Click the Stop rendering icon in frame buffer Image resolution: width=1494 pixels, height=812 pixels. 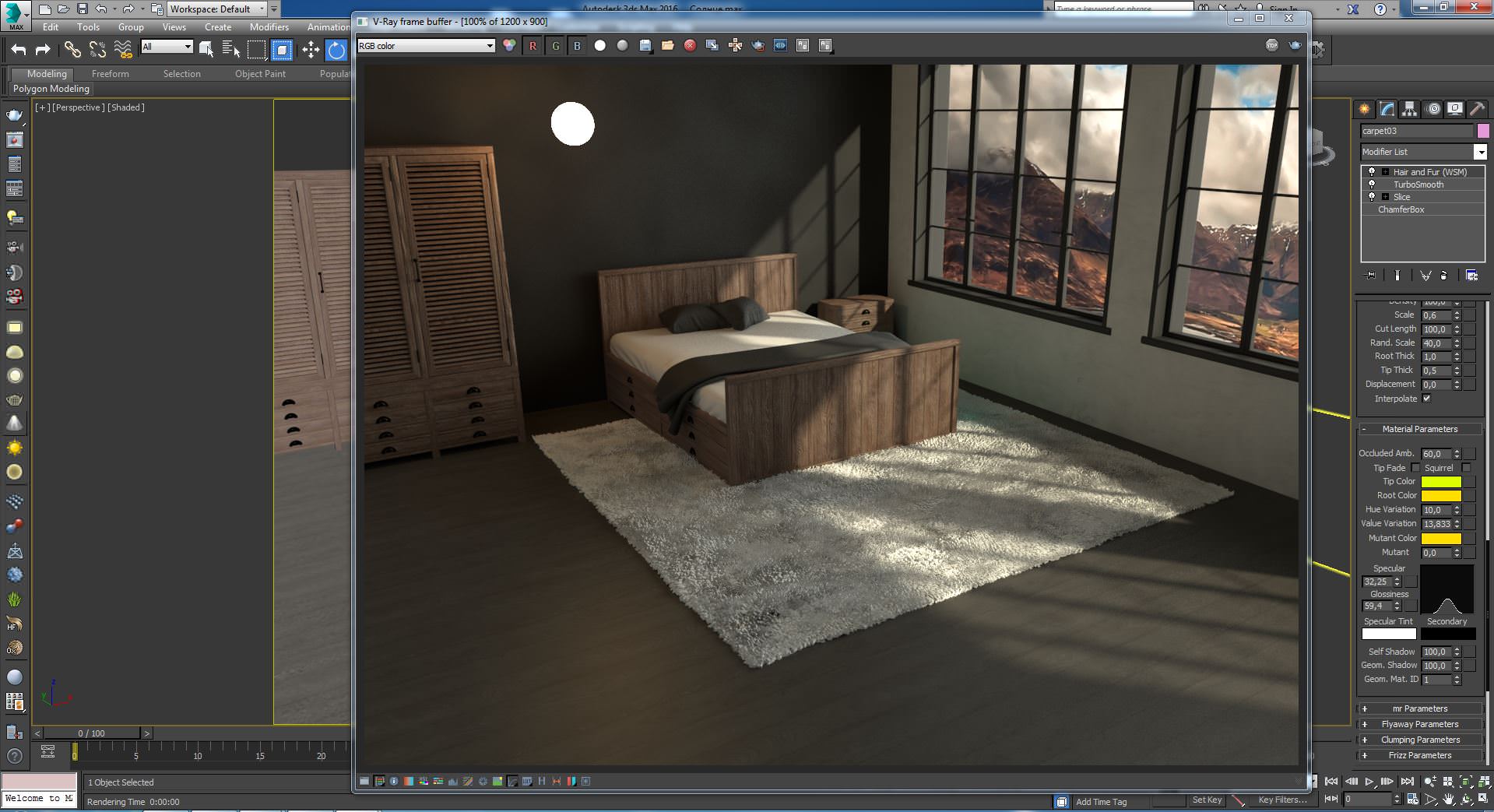(1272, 45)
